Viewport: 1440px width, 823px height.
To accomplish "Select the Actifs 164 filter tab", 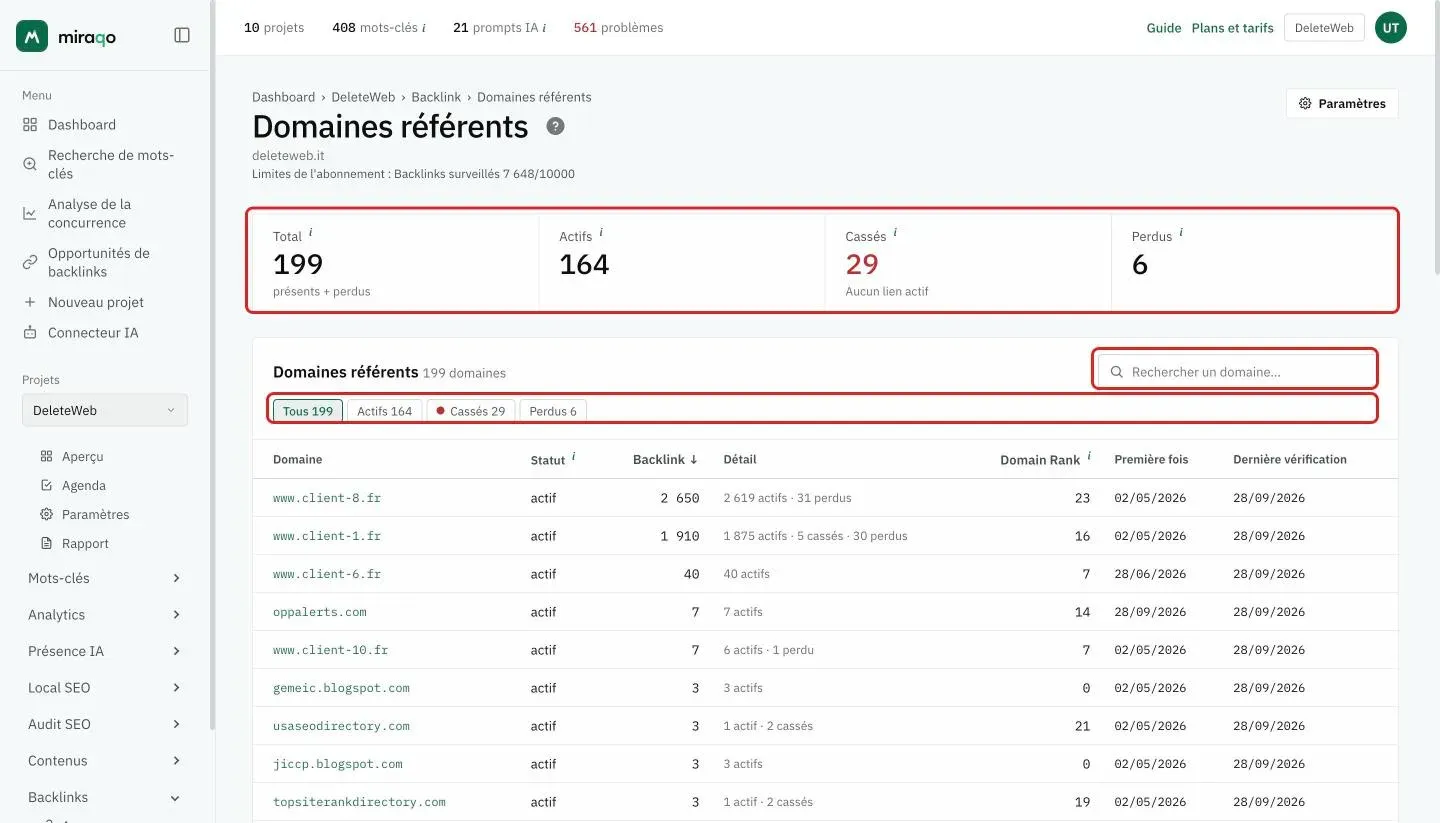I will tap(385, 411).
